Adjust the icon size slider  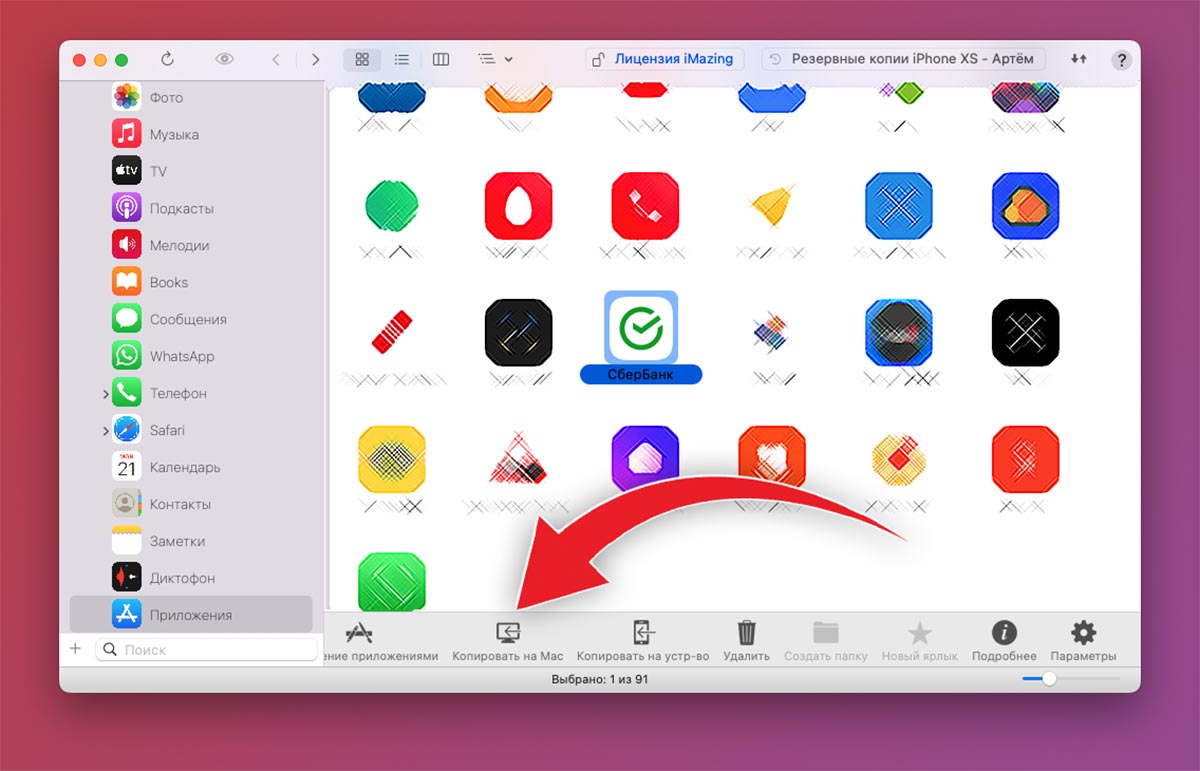point(1049,678)
